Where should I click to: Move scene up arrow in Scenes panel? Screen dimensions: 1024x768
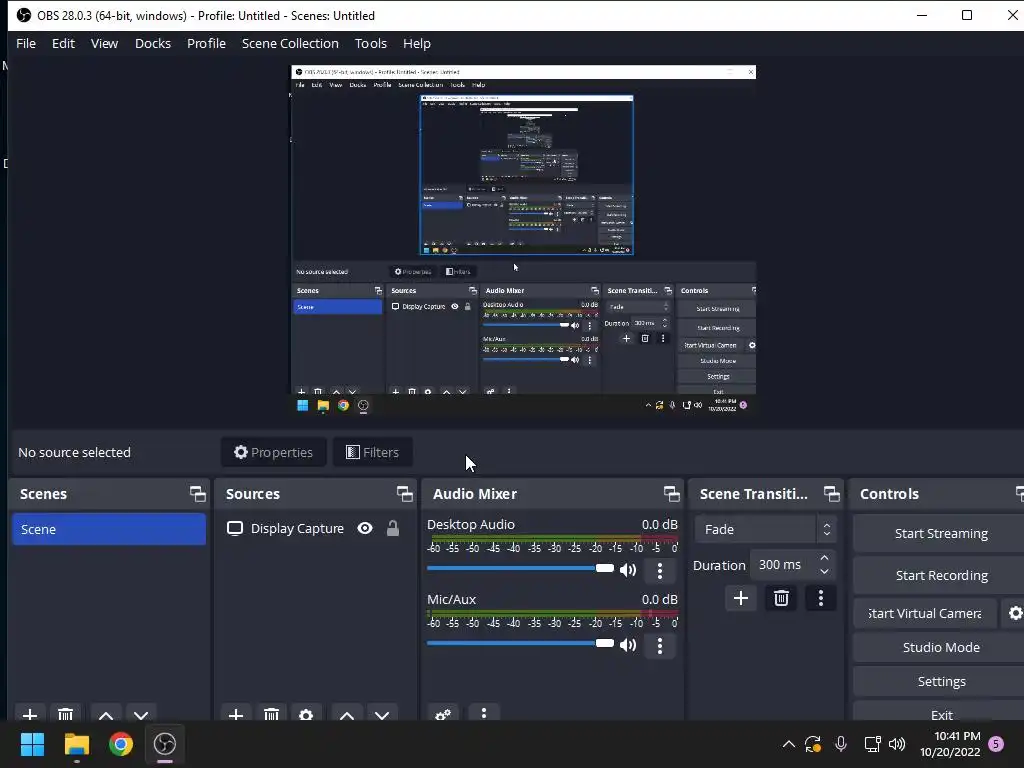[x=106, y=714]
